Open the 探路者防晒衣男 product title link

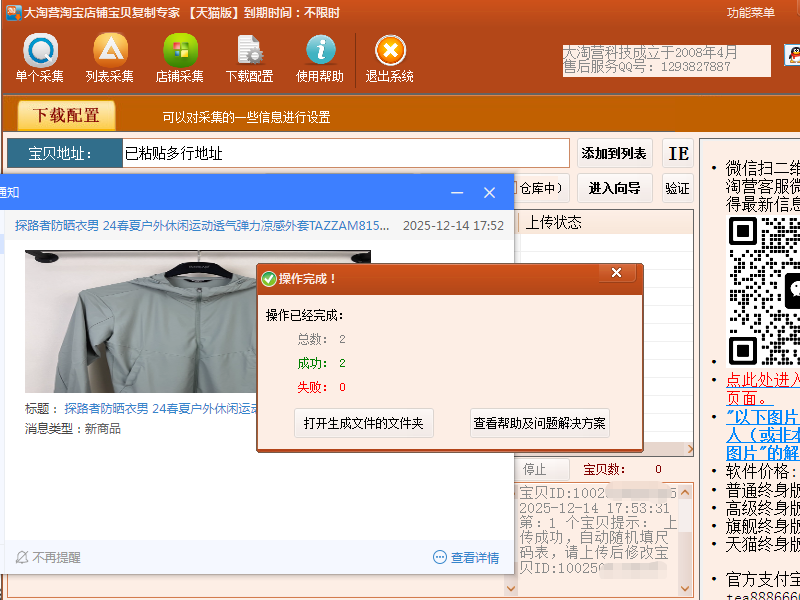[x=200, y=226]
